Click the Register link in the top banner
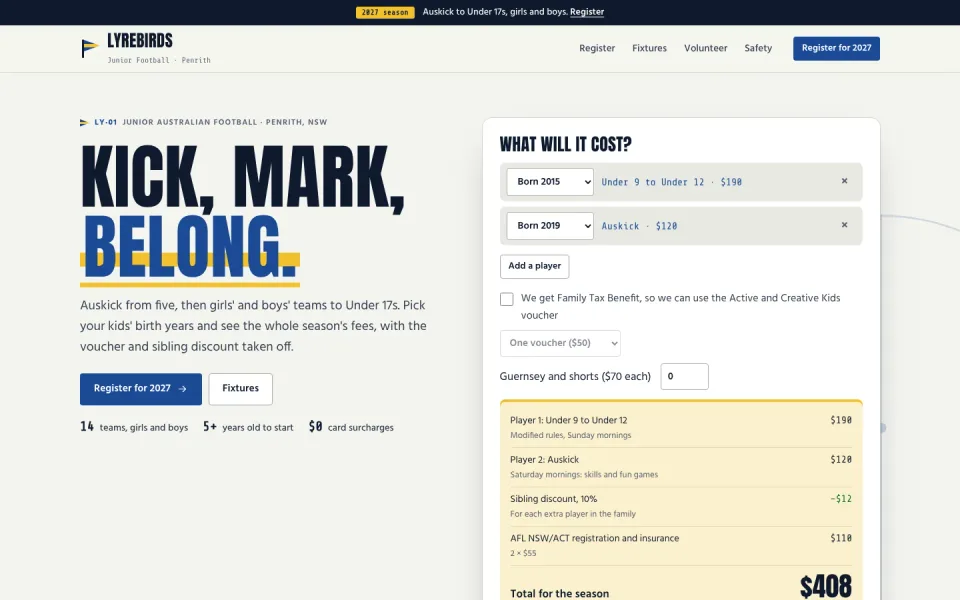The height and width of the screenshot is (600, 960). pyautogui.click(x=587, y=12)
